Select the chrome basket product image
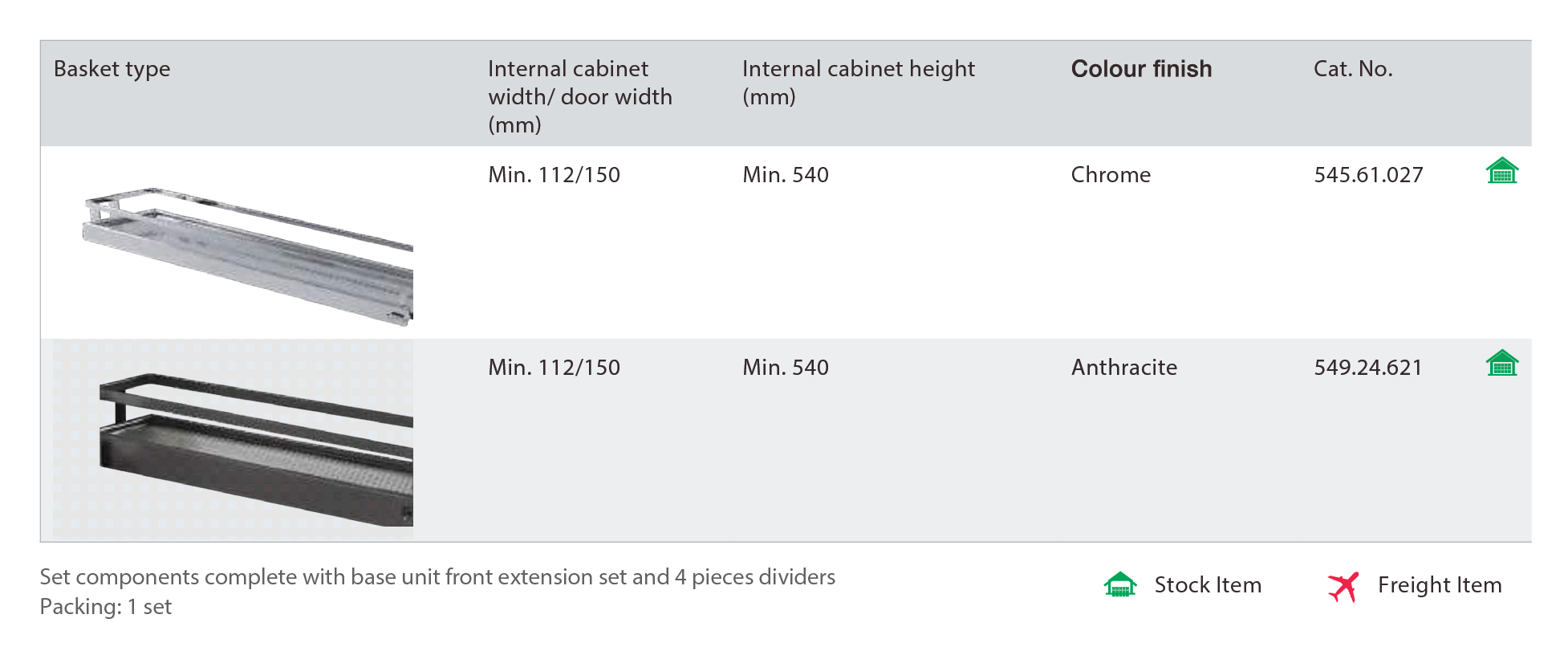The image size is (1568, 647). (x=248, y=256)
